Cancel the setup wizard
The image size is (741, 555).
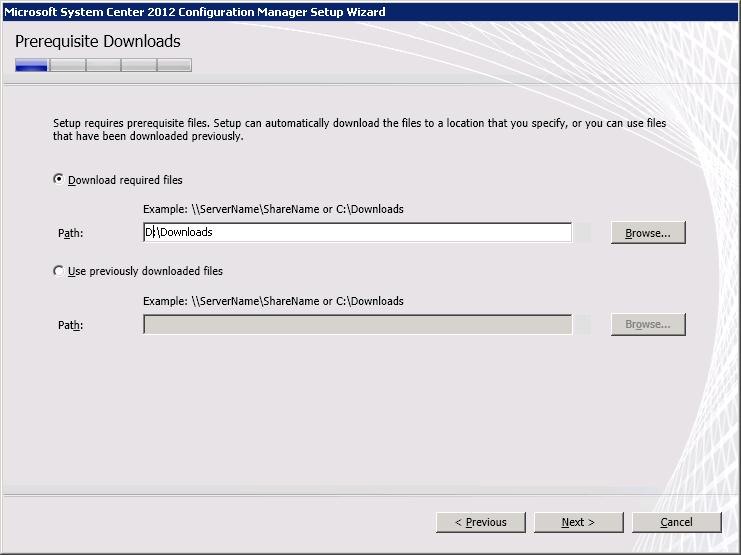pos(676,522)
